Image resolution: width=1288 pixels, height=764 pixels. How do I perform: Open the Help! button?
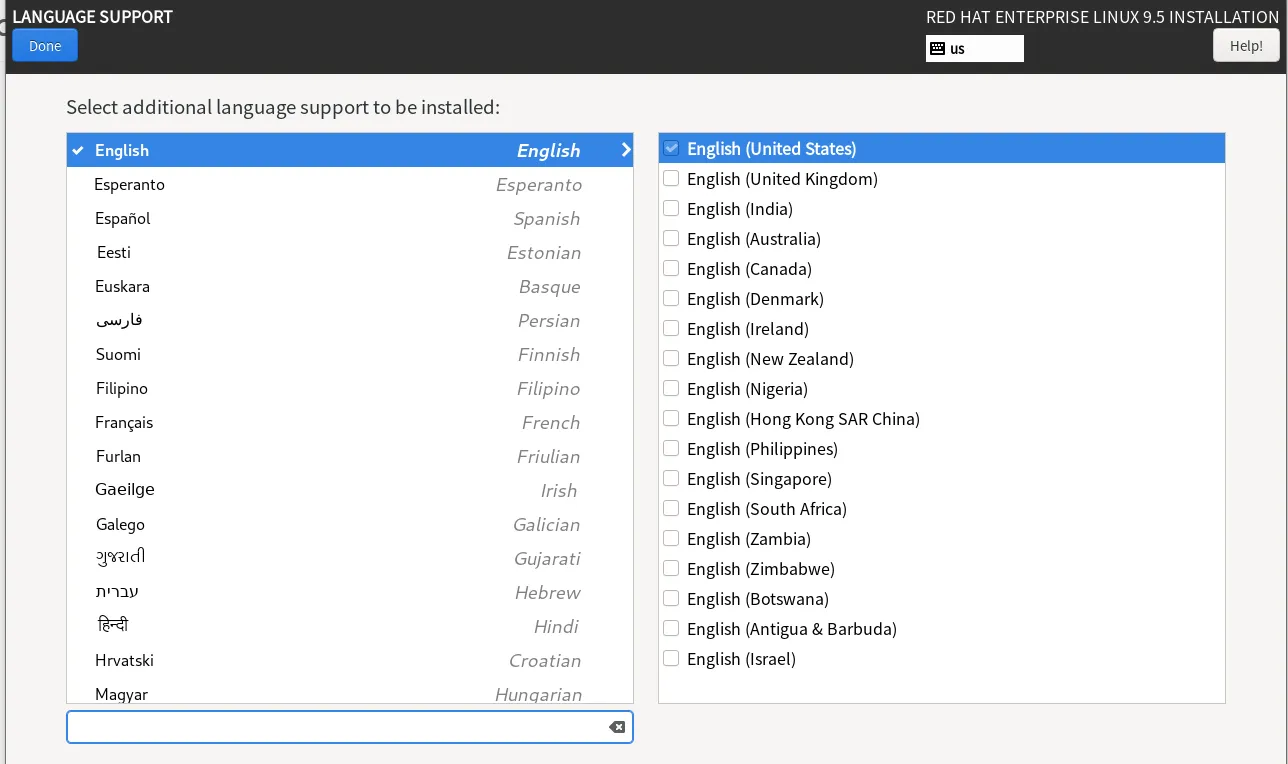tap(1246, 46)
